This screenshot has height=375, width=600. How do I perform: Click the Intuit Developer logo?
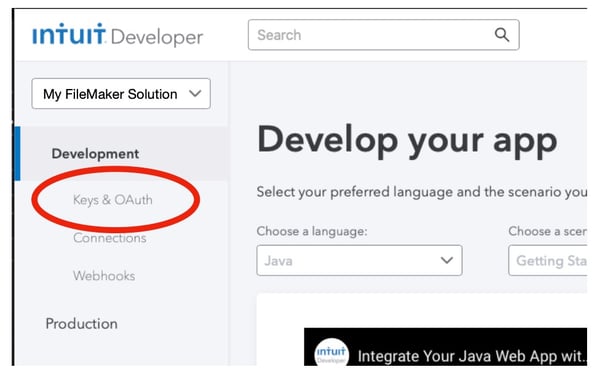(117, 35)
